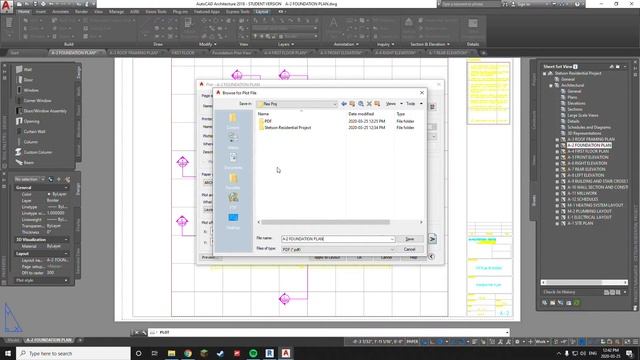Toggle PAPER space button in status bar
Viewport: 640px width, 360px height.
pyautogui.click(x=412, y=342)
